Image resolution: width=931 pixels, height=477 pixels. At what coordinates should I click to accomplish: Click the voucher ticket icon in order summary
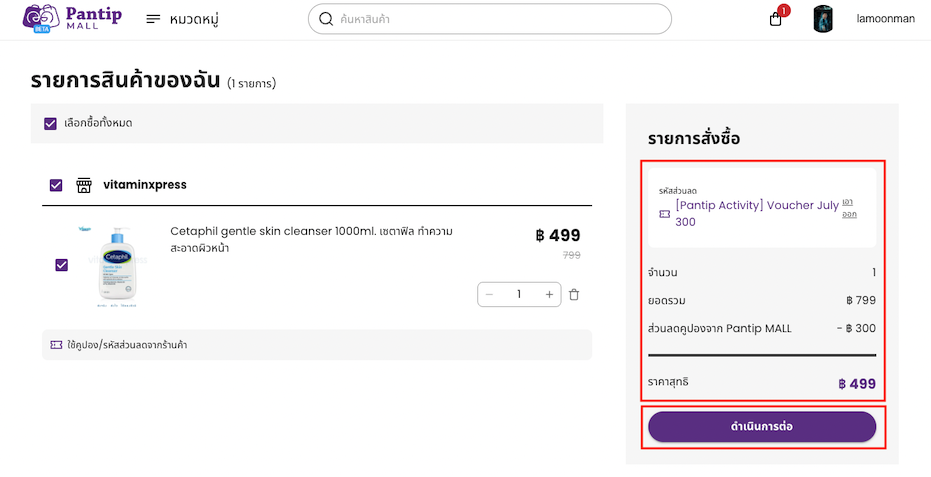tap(665, 214)
